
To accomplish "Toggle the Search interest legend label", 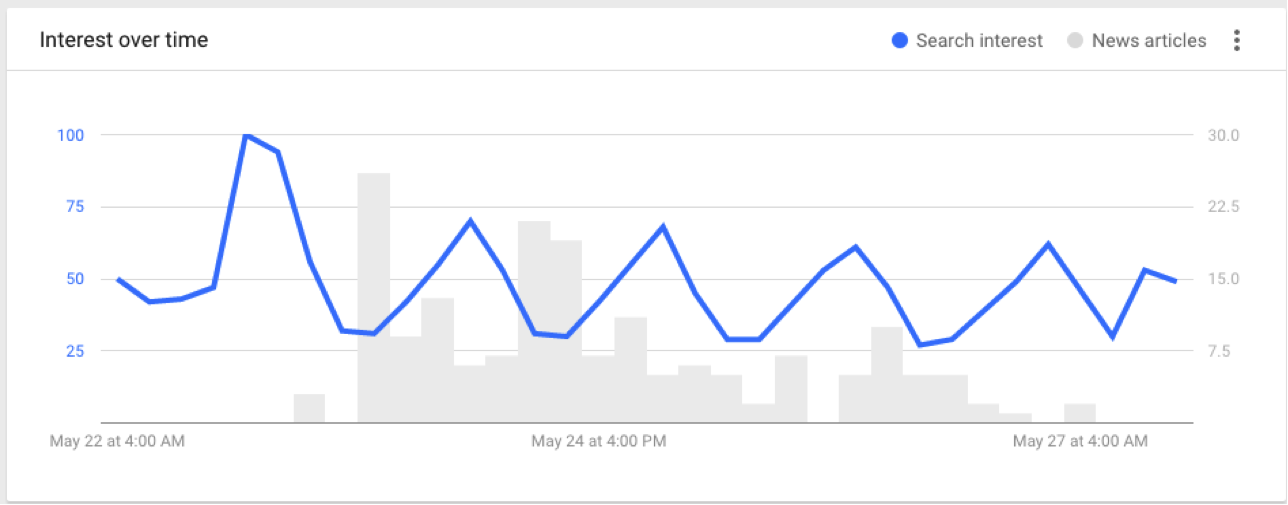I will pos(979,41).
